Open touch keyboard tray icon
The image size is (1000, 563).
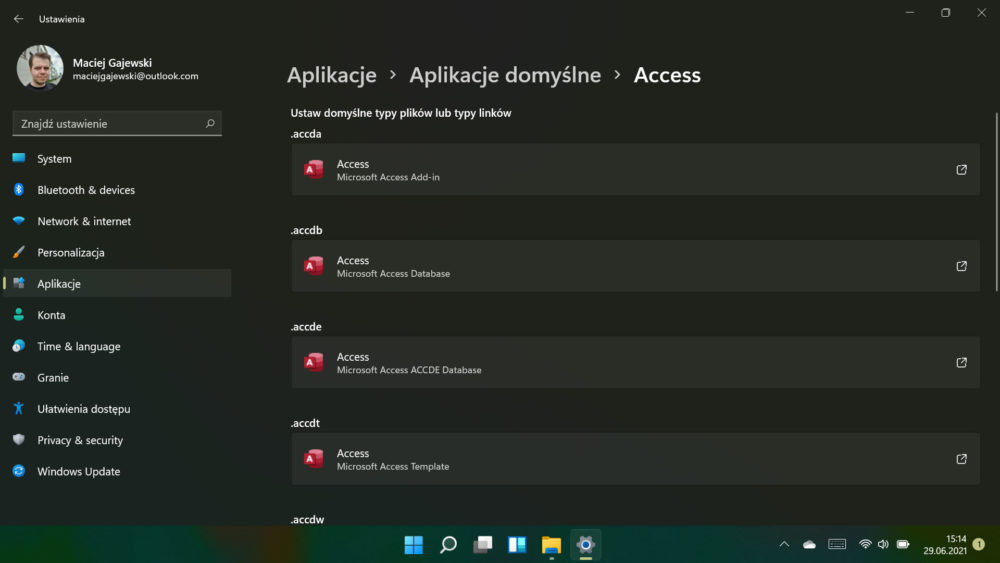tap(837, 545)
